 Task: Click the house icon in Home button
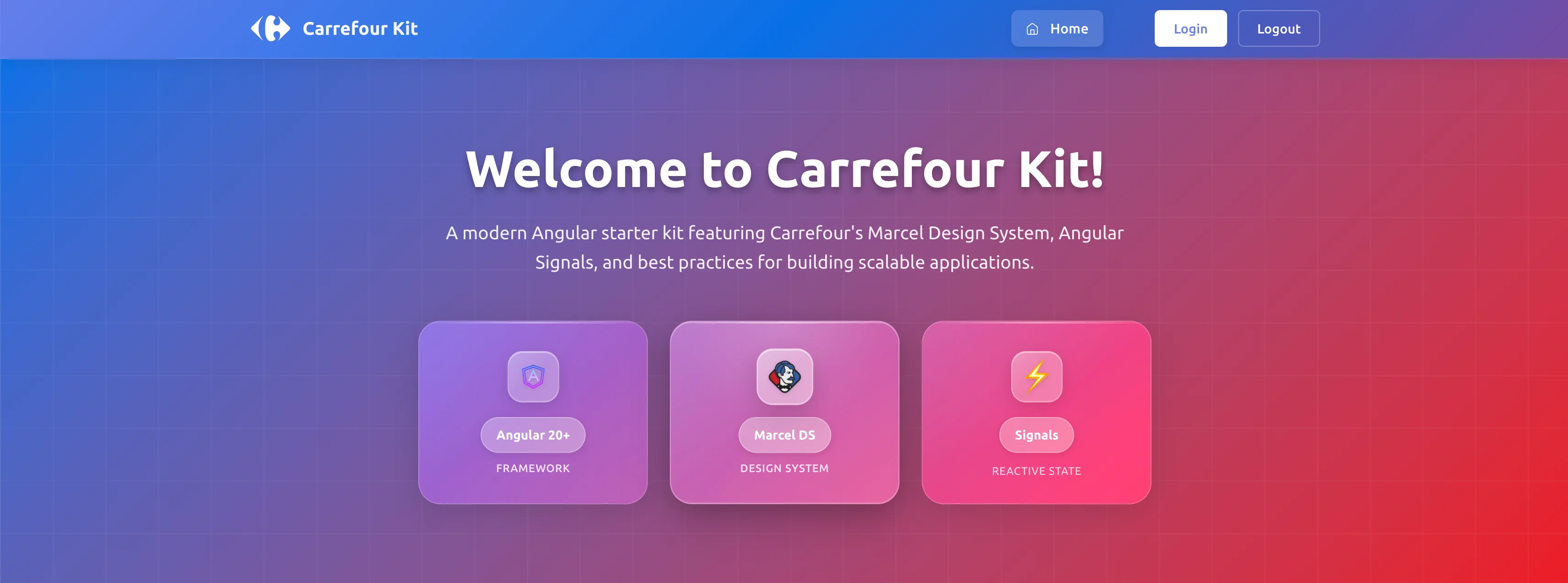coord(1032,29)
